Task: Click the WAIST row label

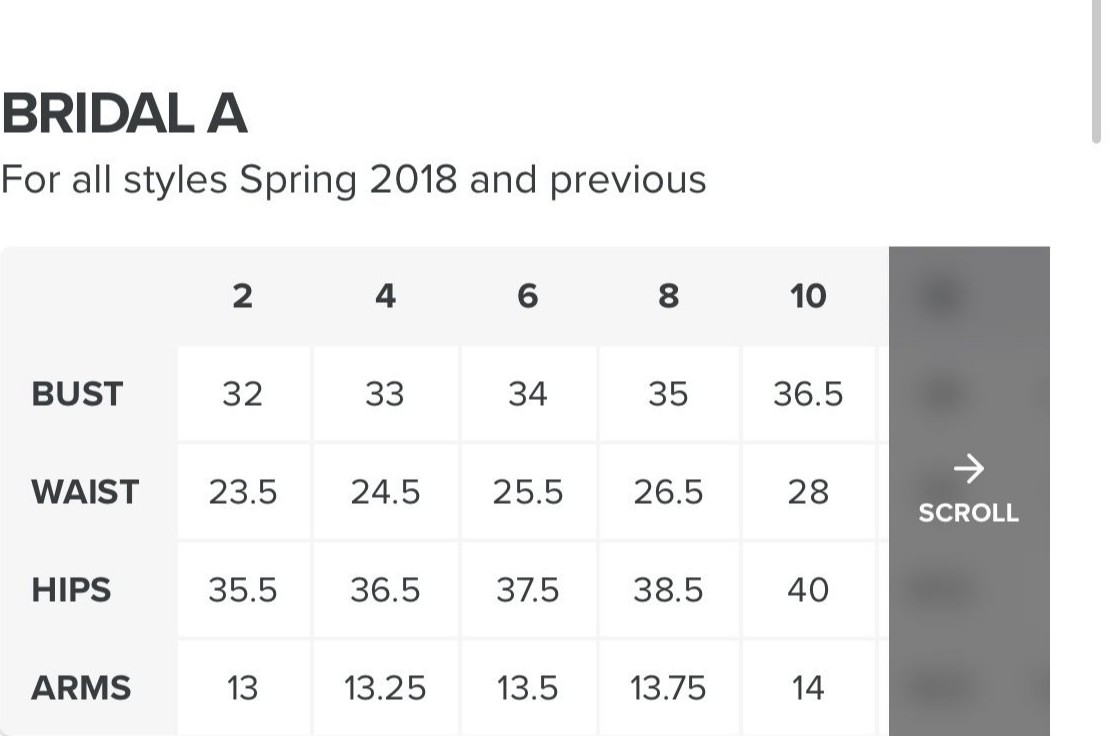Action: (85, 492)
